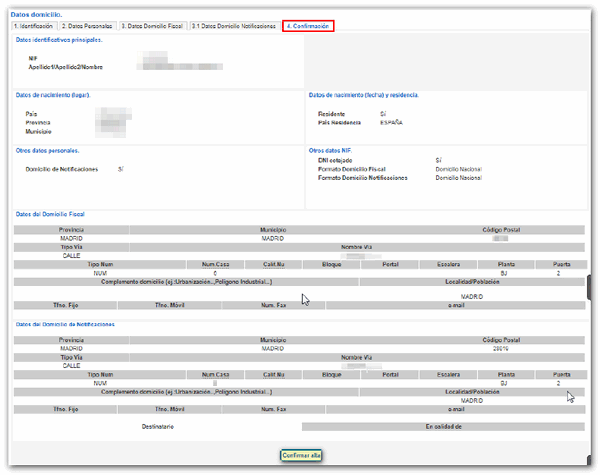Go to the 3. Datos Domicilio Fiscal tab
600x475 pixels.
[x=152, y=26]
